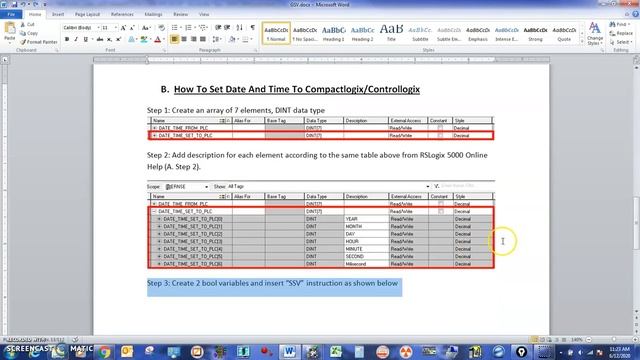Align text right
The height and width of the screenshot is (360, 640).
coord(193,39)
